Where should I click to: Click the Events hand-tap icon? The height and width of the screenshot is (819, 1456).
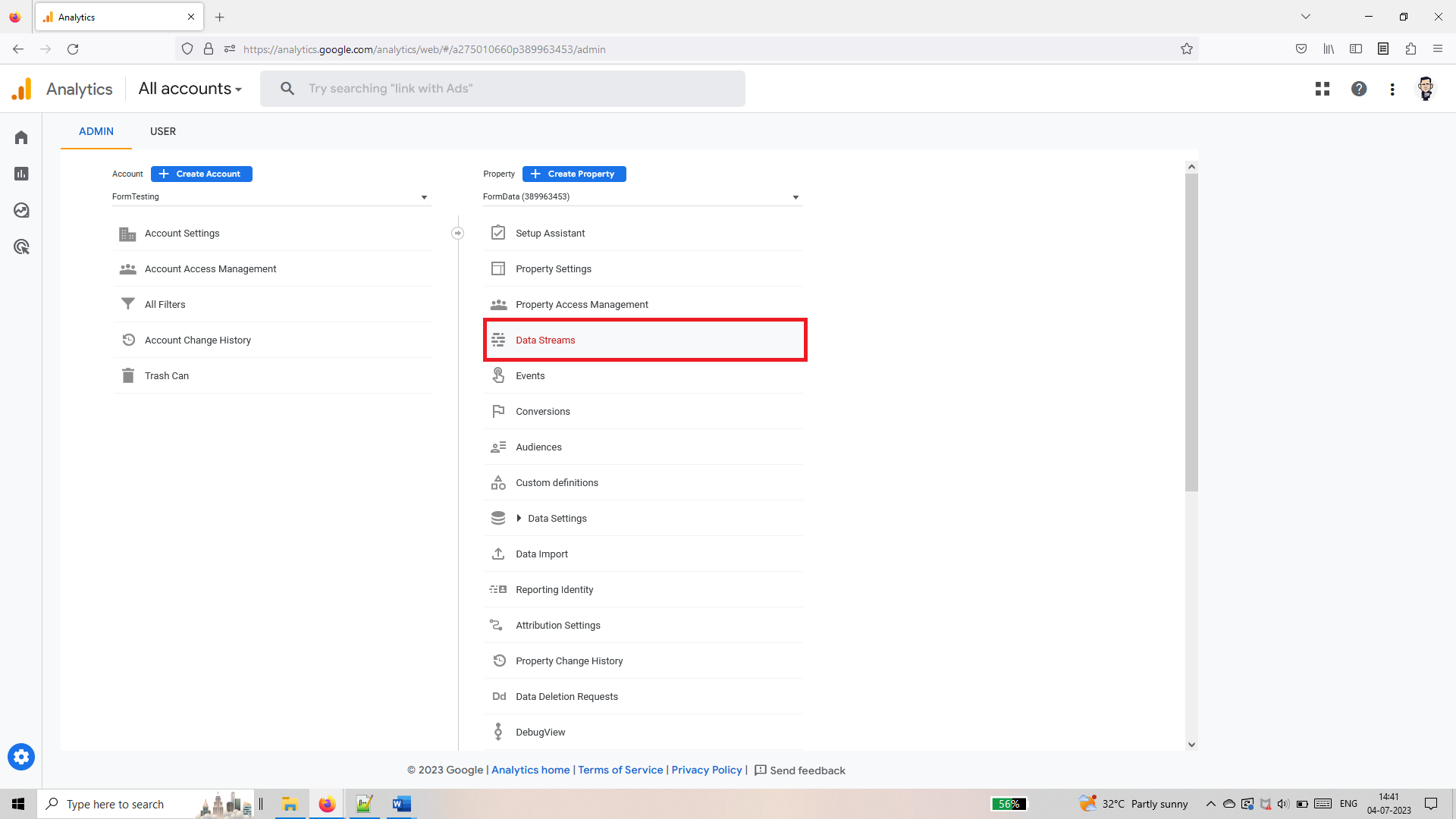[498, 375]
